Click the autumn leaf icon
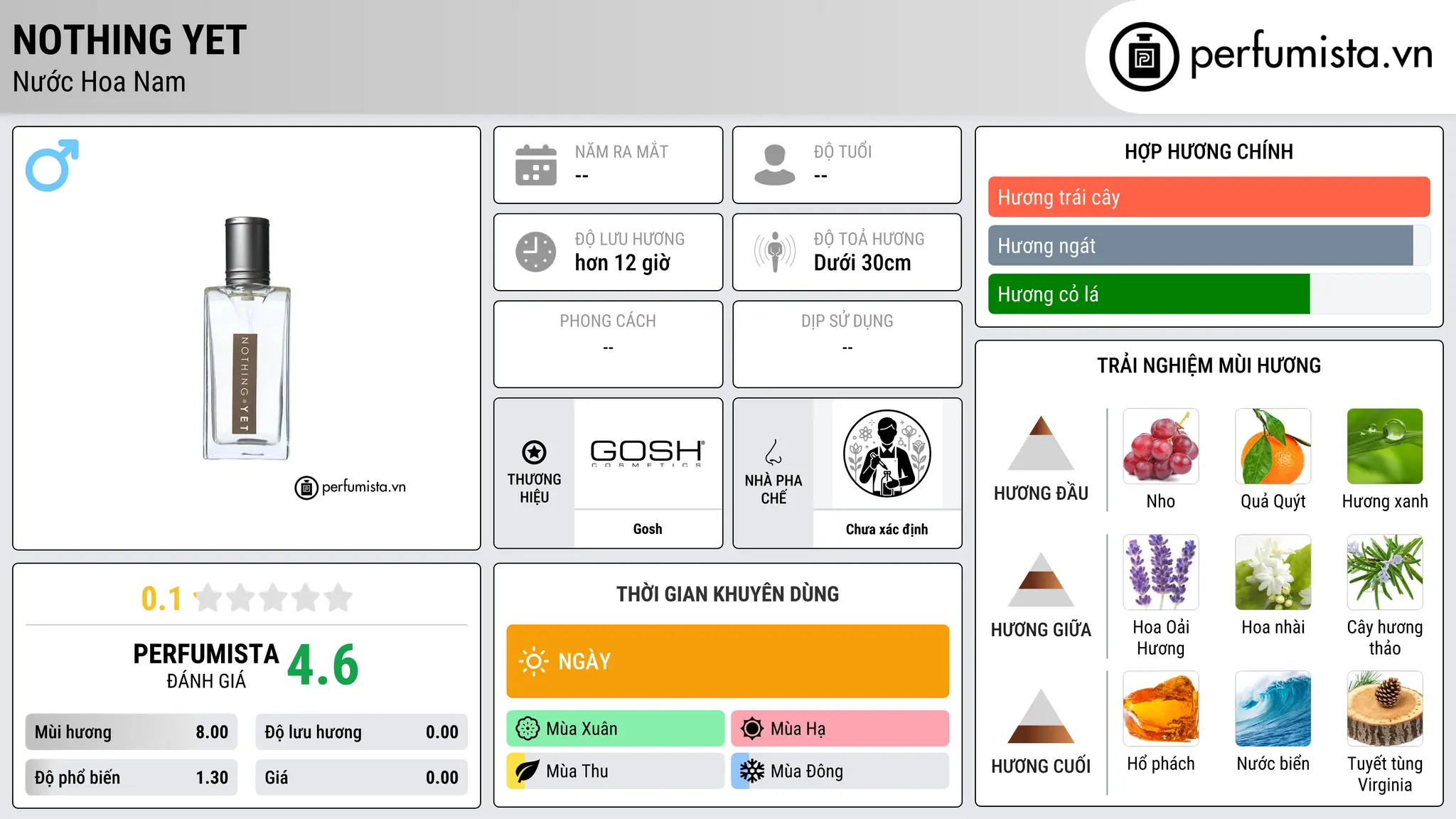Image resolution: width=1456 pixels, height=819 pixels. pyautogui.click(x=528, y=771)
